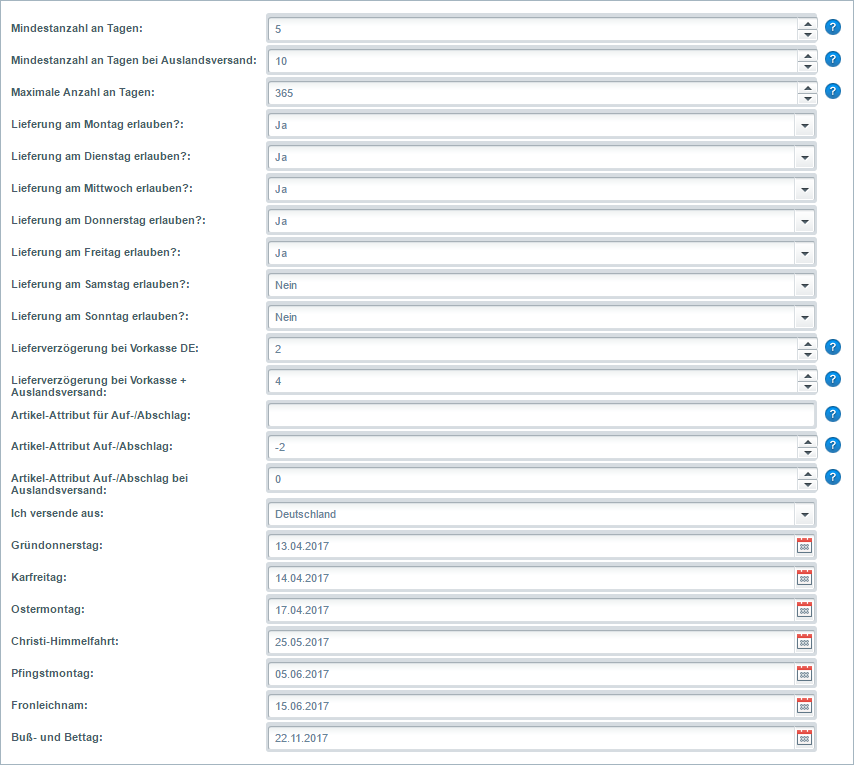Open Lieferung am Sonntag dropdown
Viewport: 854px width, 765px height.
(x=804, y=317)
